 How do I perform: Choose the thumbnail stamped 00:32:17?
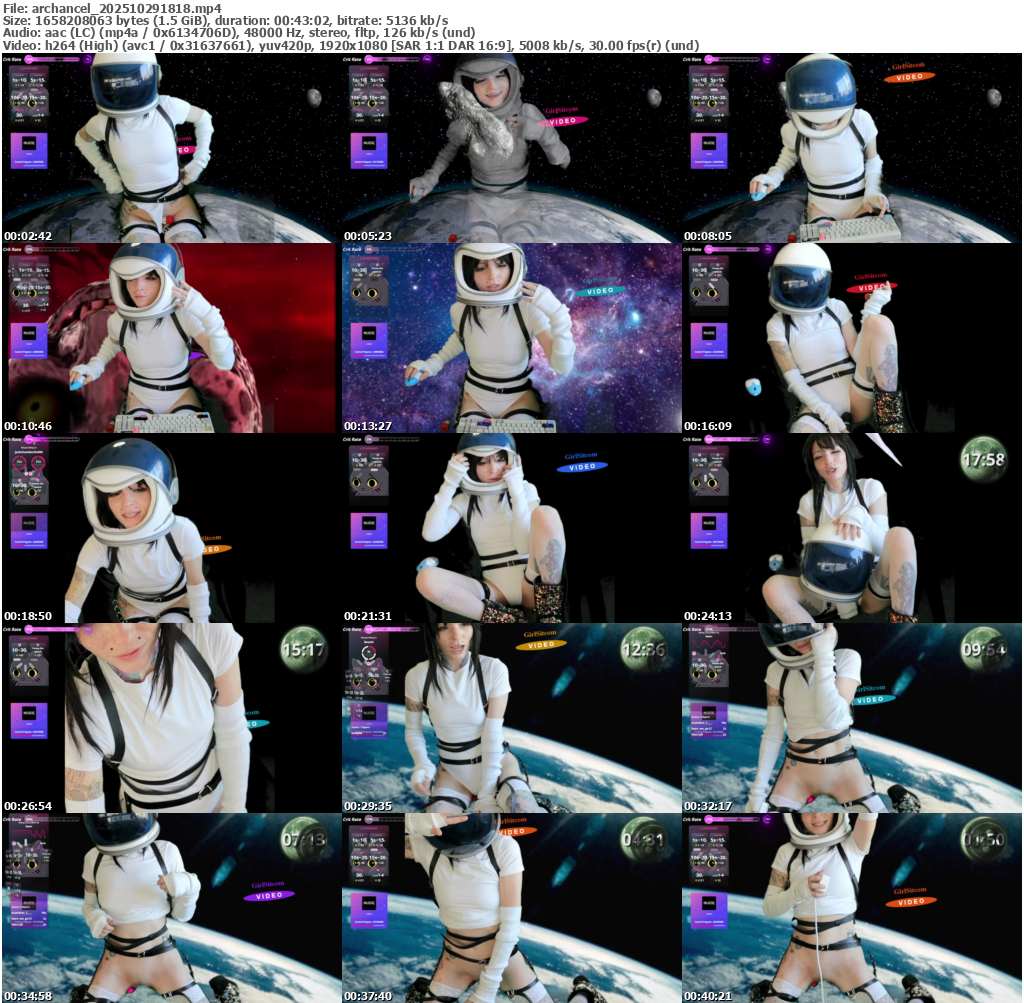852,718
